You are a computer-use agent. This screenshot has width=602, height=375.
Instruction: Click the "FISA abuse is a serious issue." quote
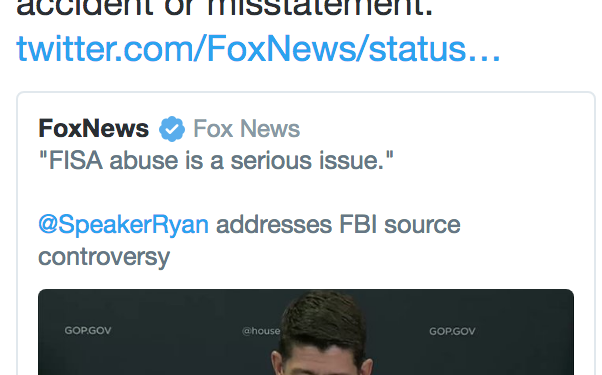click(x=216, y=160)
